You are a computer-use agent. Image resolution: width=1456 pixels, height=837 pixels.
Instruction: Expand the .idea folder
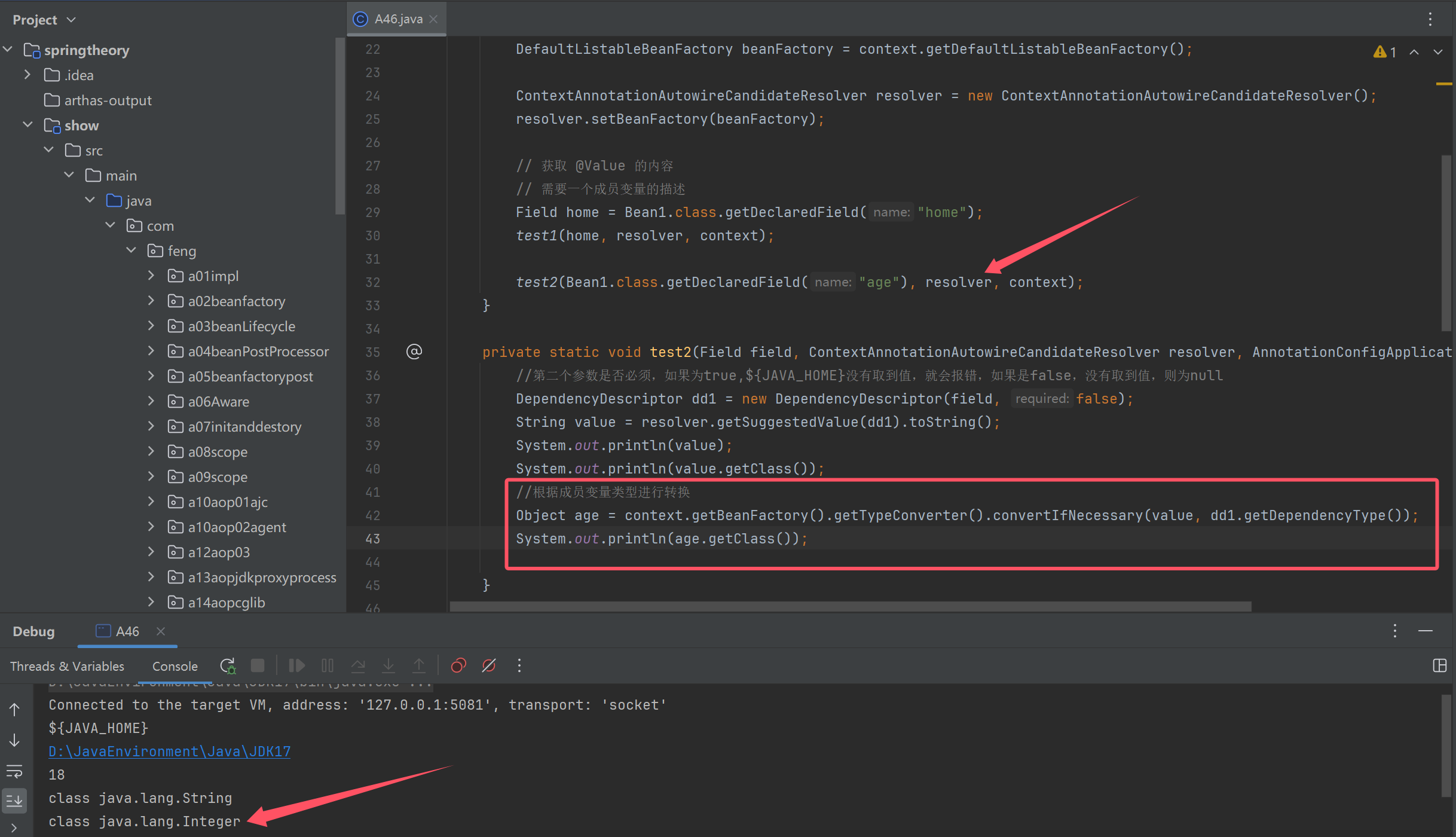[27, 75]
